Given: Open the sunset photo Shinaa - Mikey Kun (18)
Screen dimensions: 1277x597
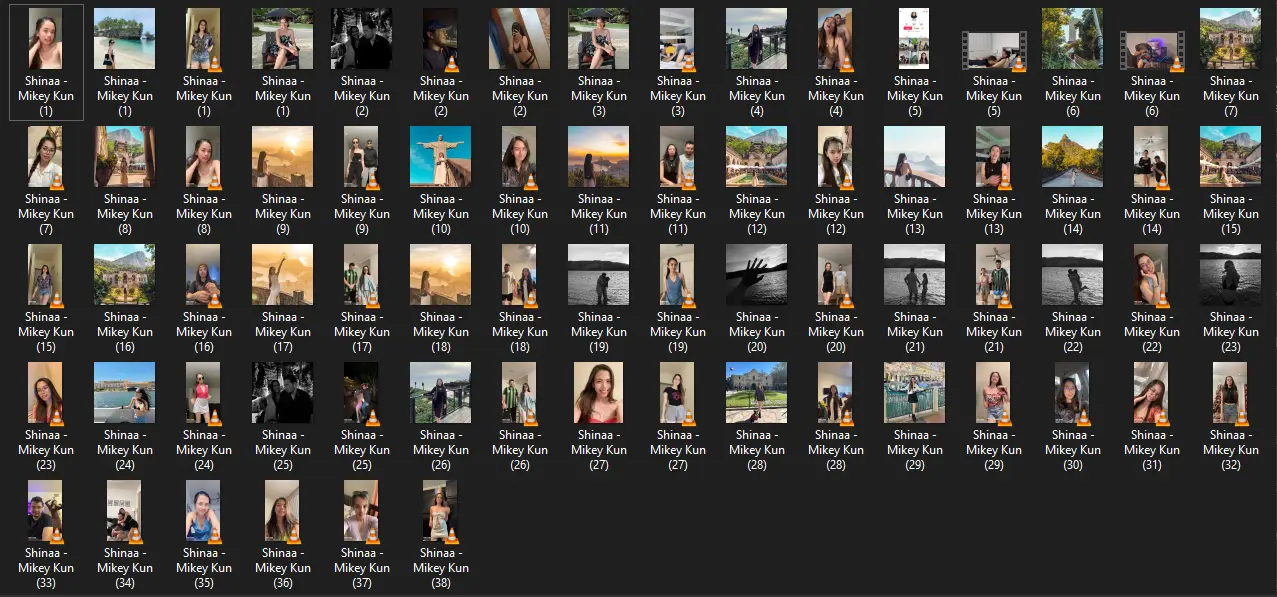Looking at the screenshot, I should pyautogui.click(x=441, y=275).
